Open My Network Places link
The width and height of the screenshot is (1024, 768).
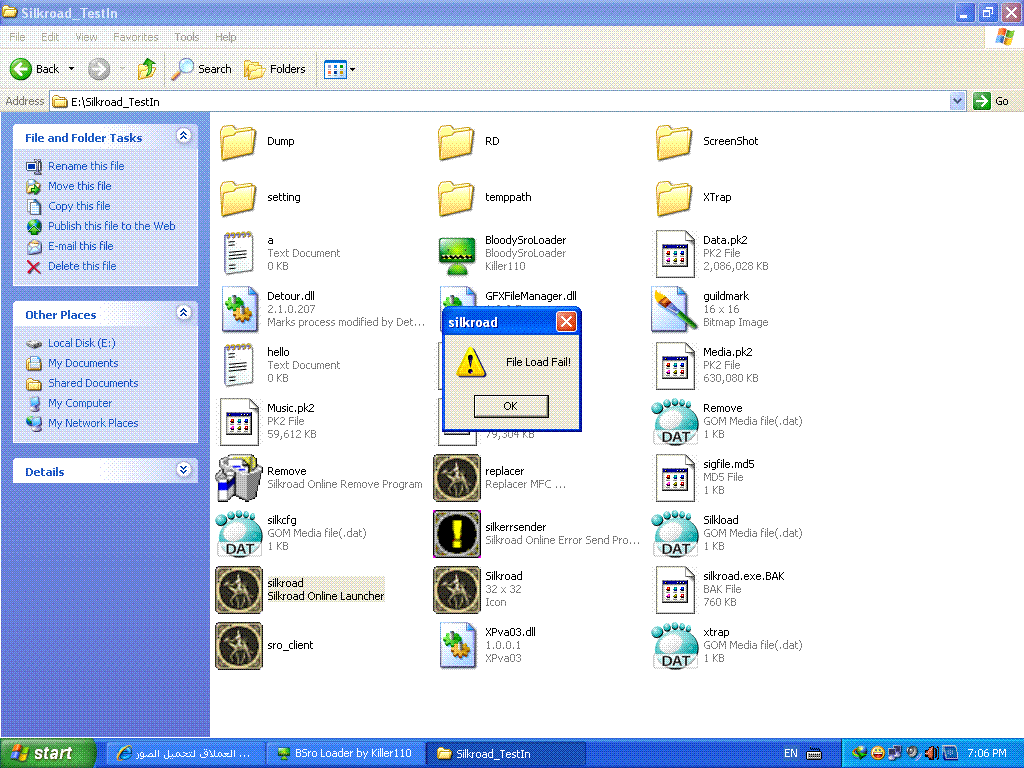click(93, 423)
